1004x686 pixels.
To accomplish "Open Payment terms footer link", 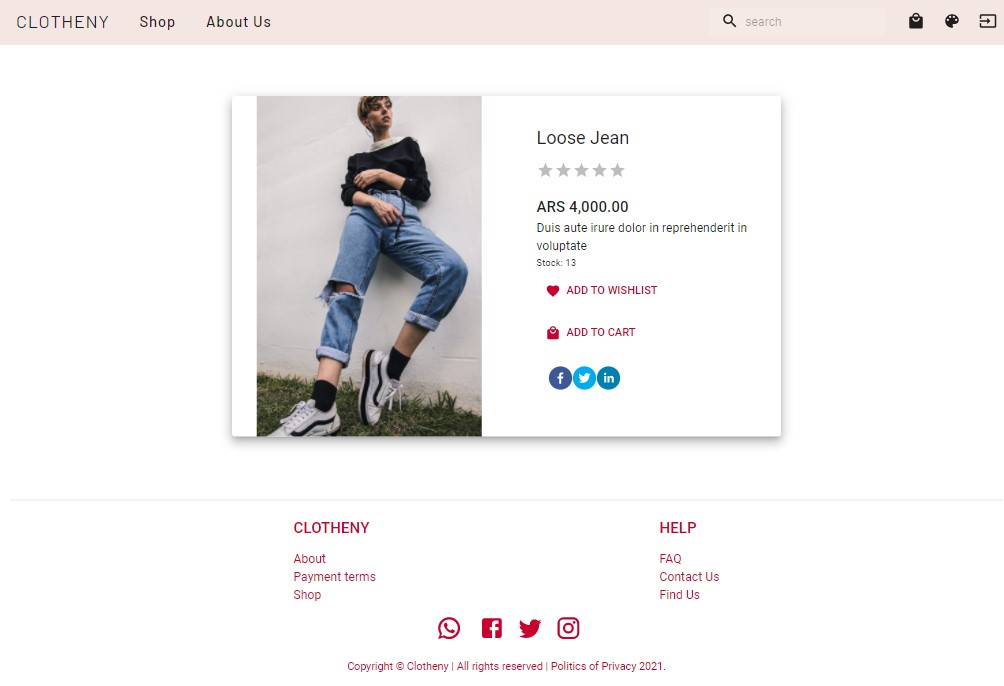I will point(334,576).
